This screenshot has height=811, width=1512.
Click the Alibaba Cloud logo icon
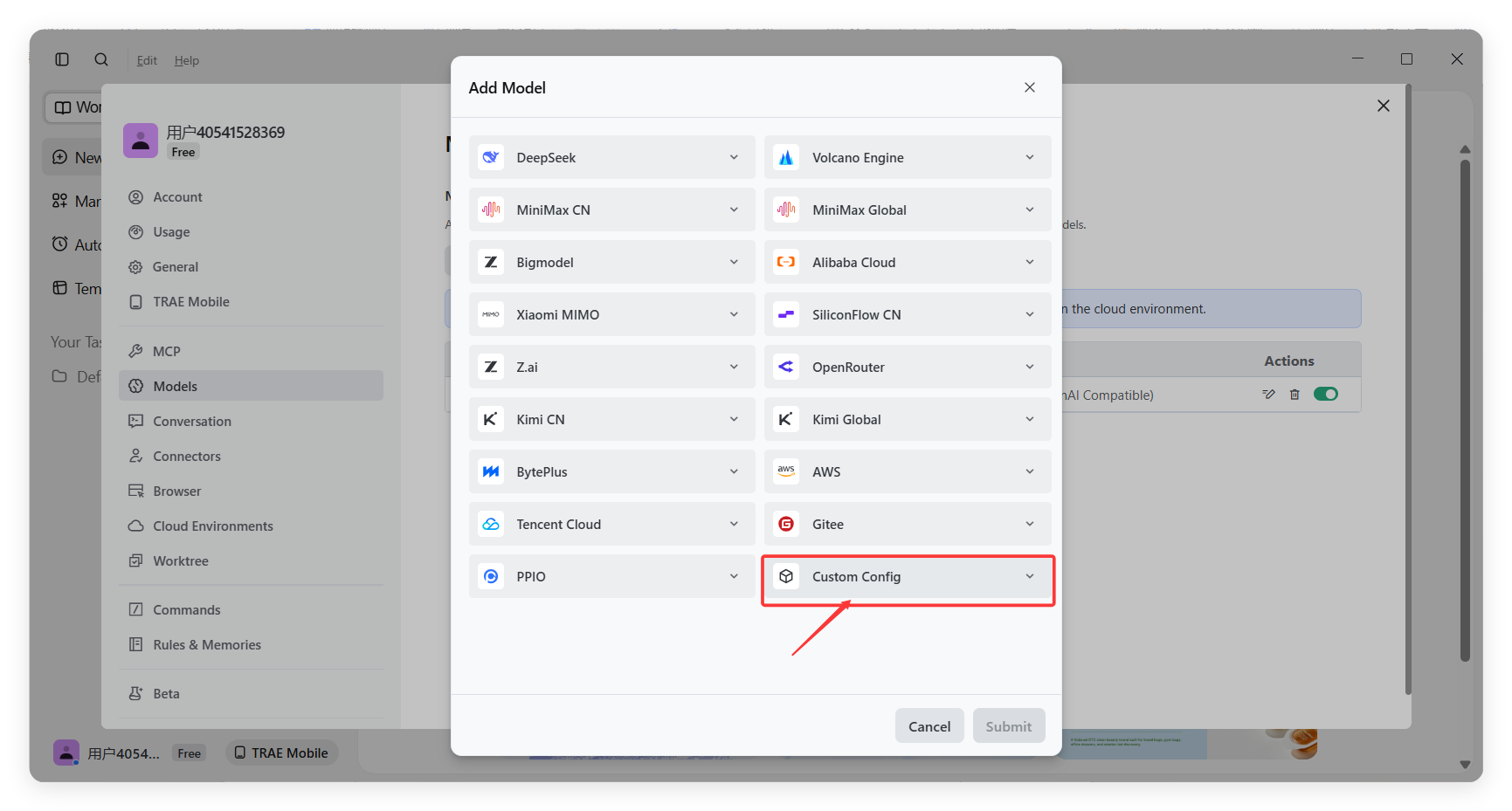point(786,262)
